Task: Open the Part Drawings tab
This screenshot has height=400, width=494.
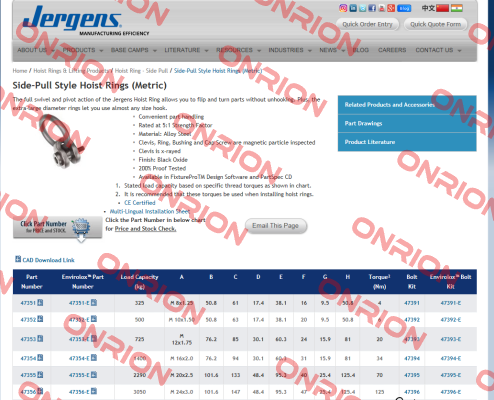Action: (407, 123)
